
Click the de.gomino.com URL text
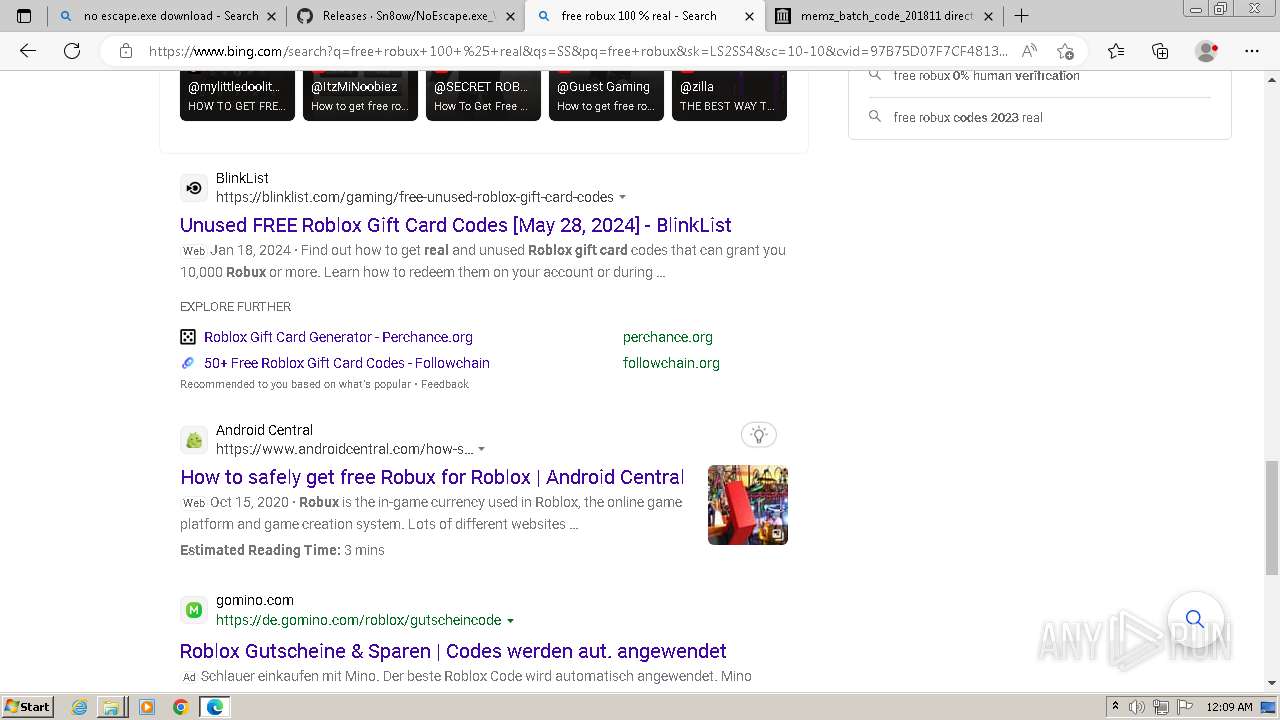(x=359, y=621)
